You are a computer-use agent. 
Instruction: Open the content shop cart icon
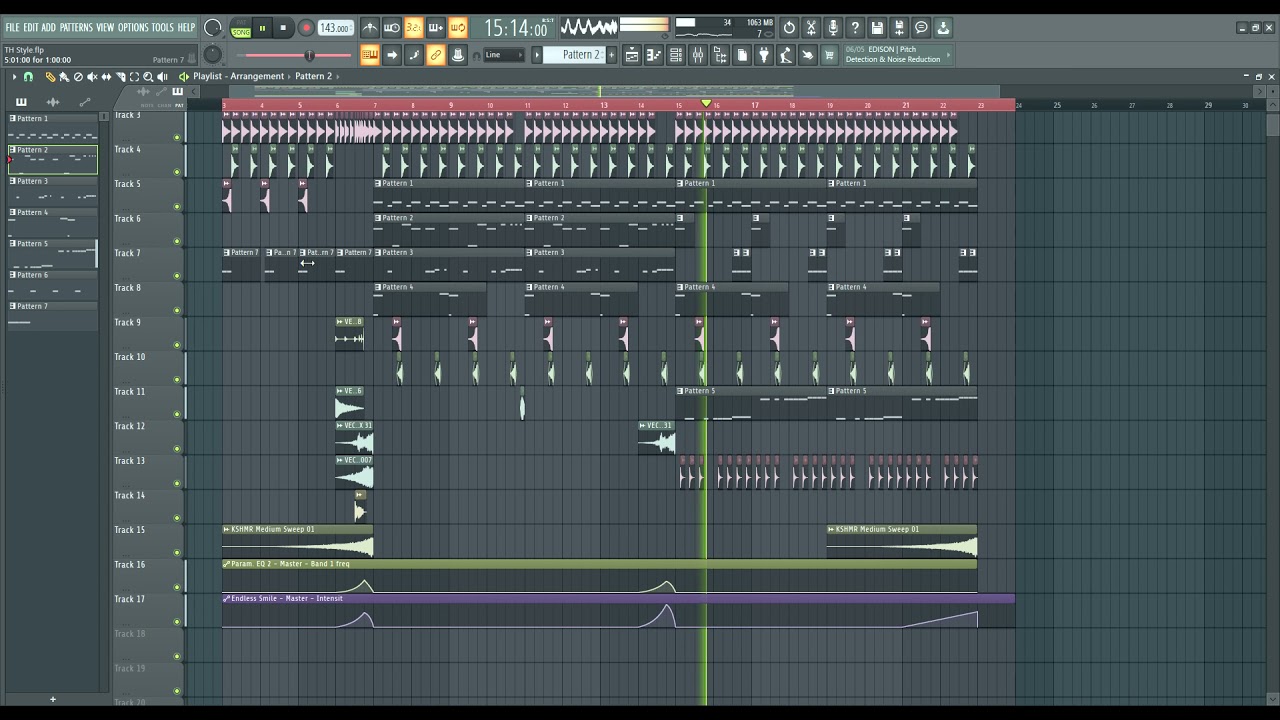(x=830, y=55)
